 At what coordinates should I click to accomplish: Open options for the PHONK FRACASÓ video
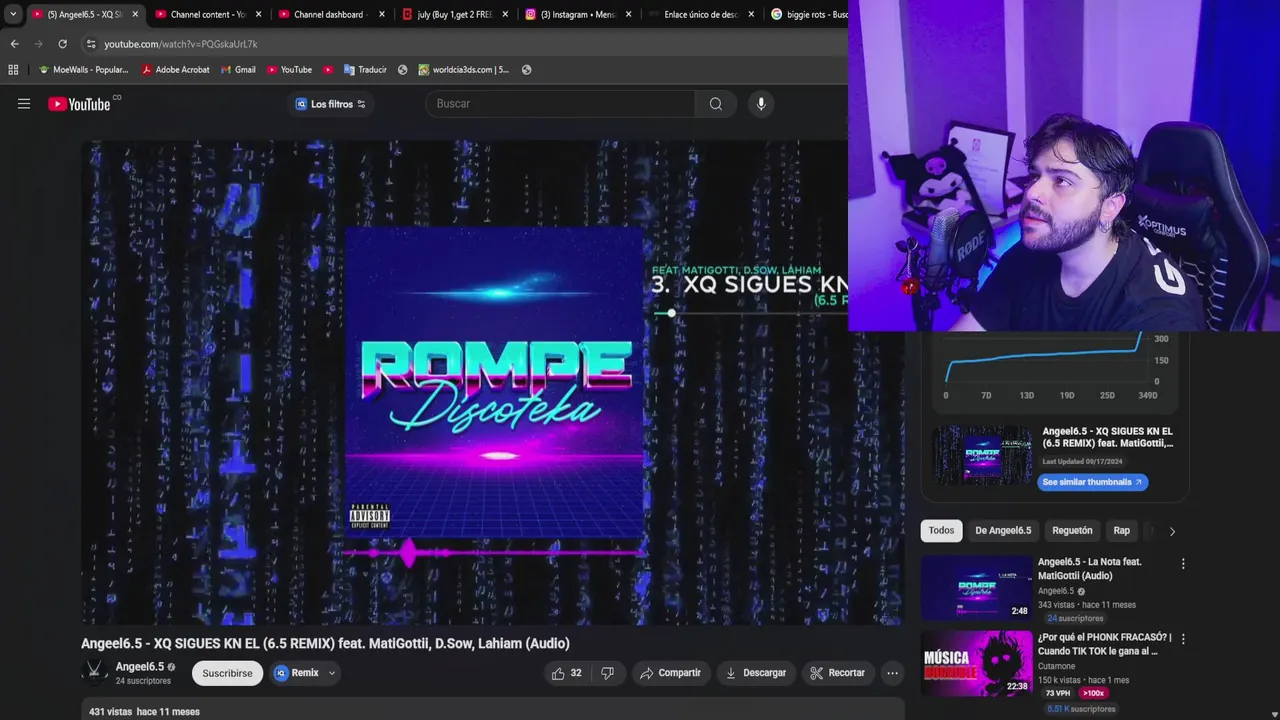(x=1183, y=639)
